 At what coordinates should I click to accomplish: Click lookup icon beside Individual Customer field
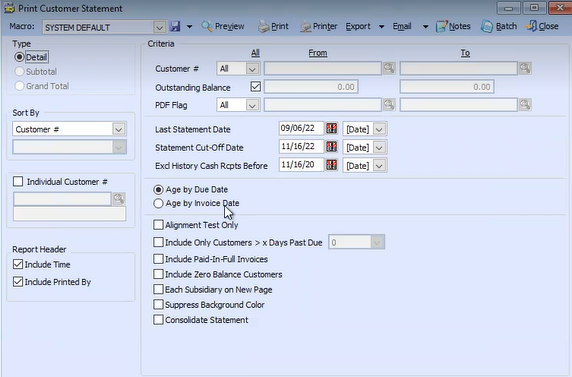tap(119, 199)
